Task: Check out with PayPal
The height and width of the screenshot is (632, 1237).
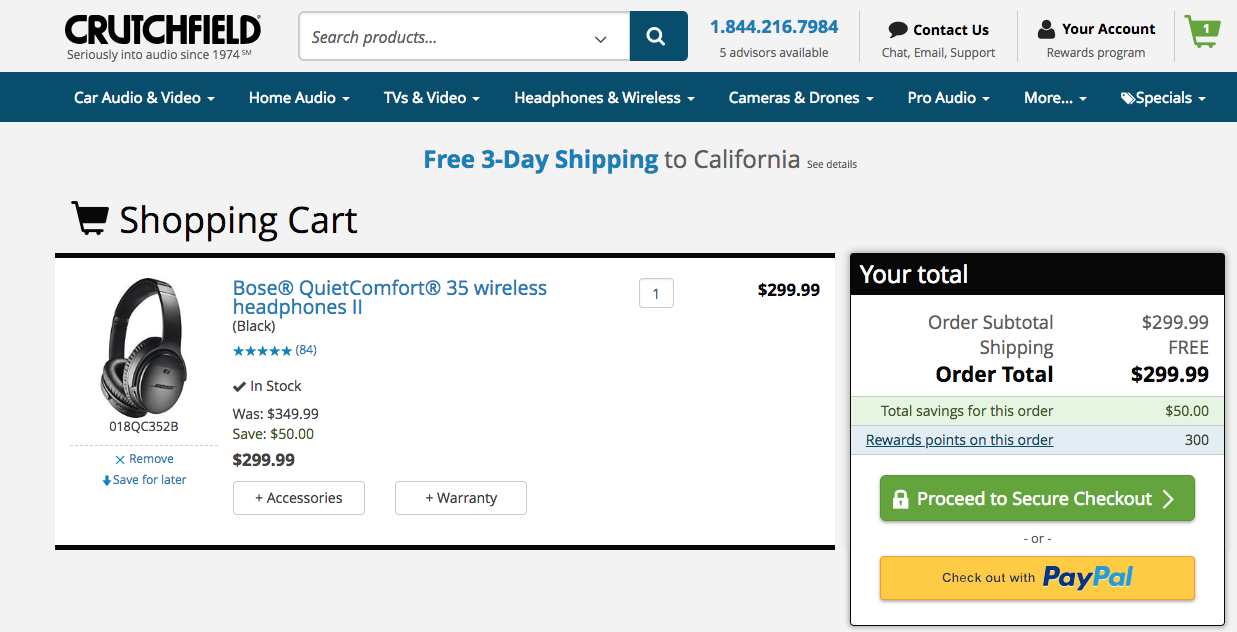Action: 1037,578
